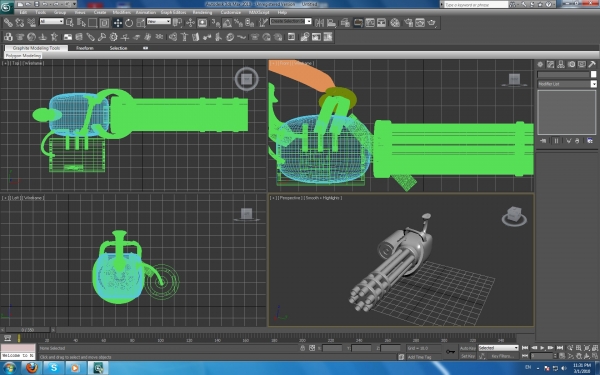This screenshot has width=600, height=375.
Task: Activate the Select Object tool
Action: pyautogui.click(x=70, y=23)
